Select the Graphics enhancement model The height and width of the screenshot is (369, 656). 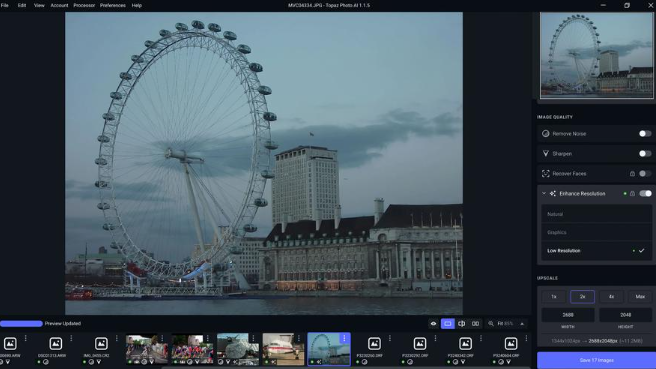point(596,232)
